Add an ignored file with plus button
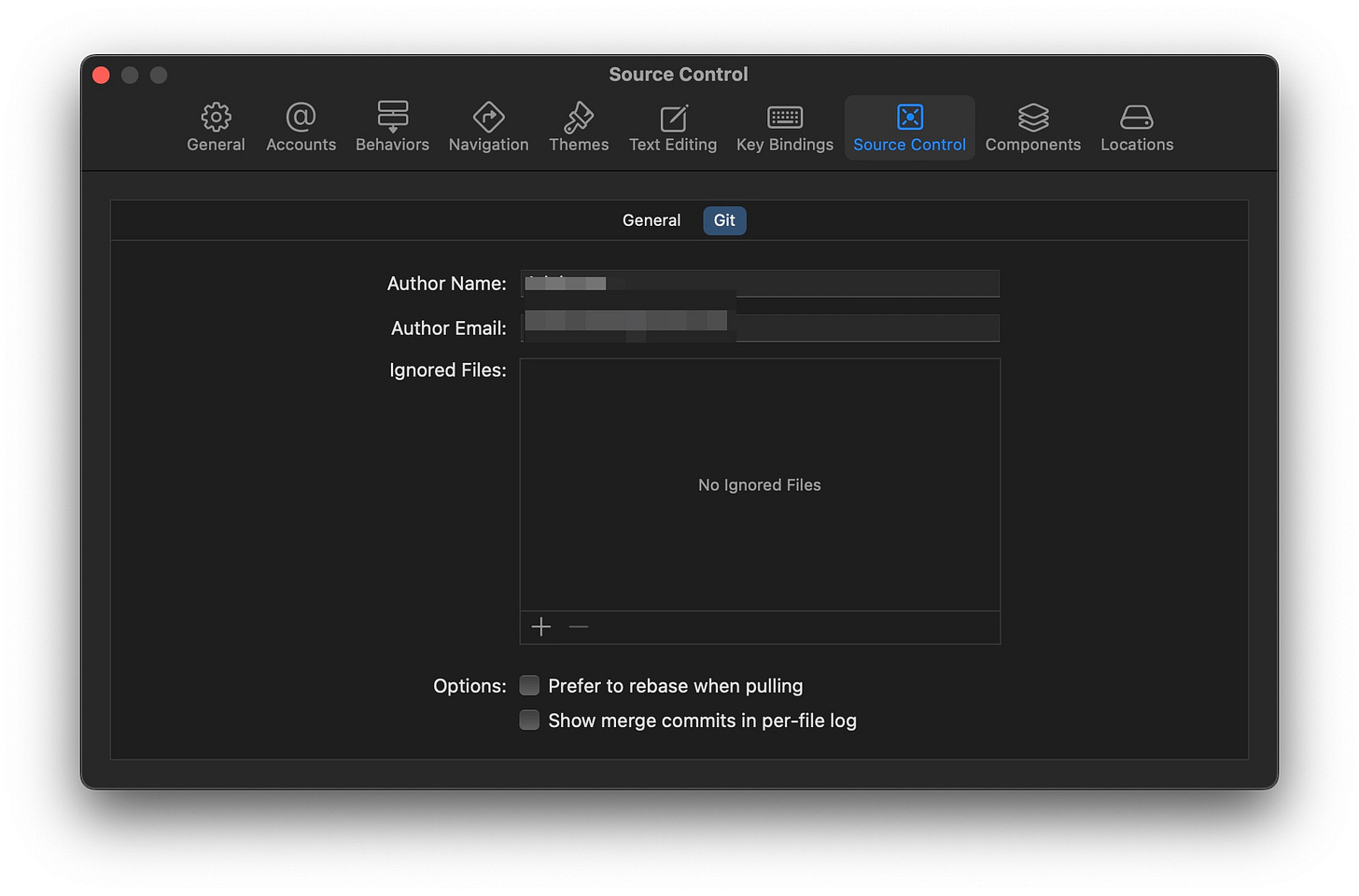Screen dimensions: 1359x896 tap(541, 627)
